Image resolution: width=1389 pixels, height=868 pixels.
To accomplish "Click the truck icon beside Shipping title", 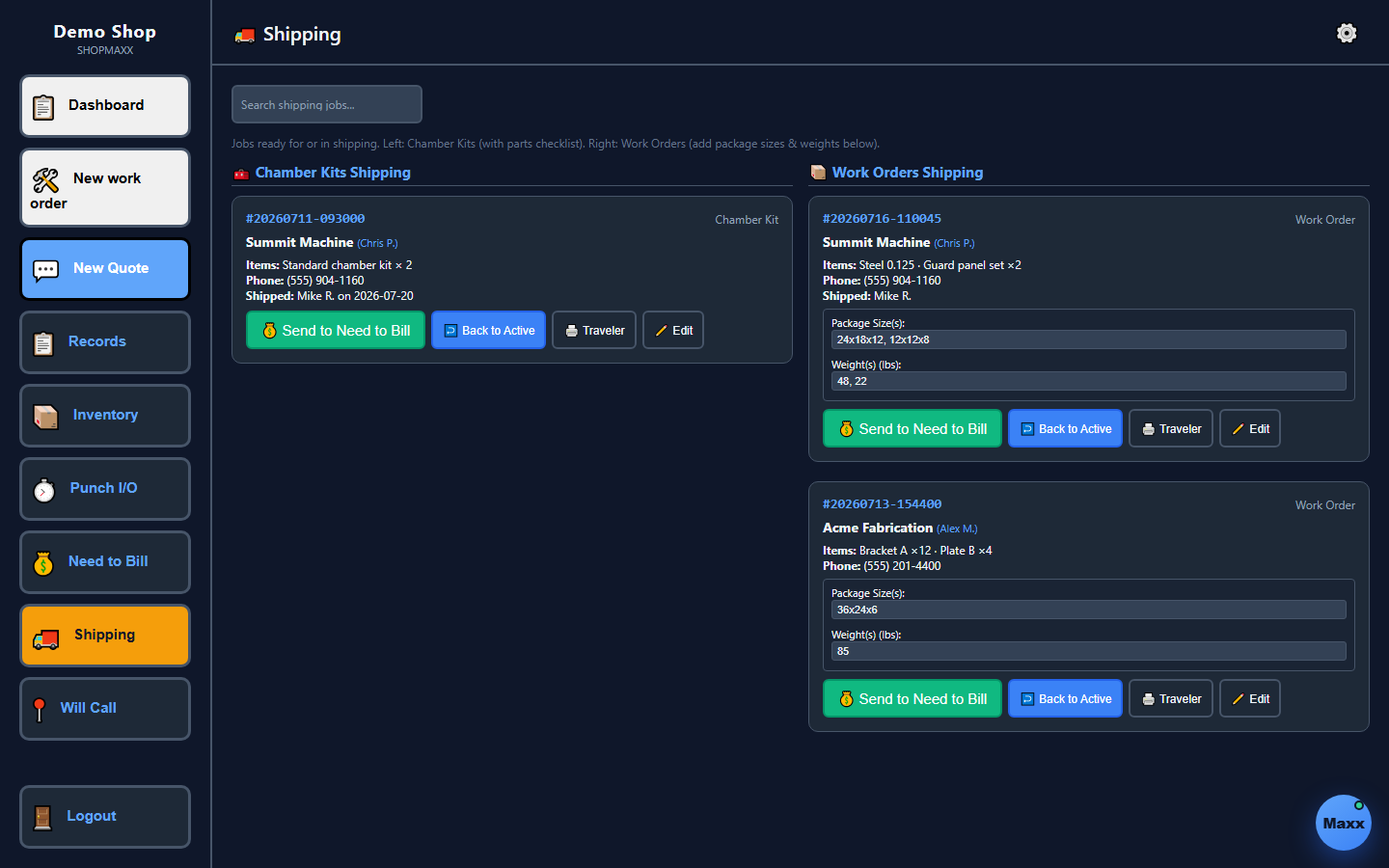I will [245, 36].
